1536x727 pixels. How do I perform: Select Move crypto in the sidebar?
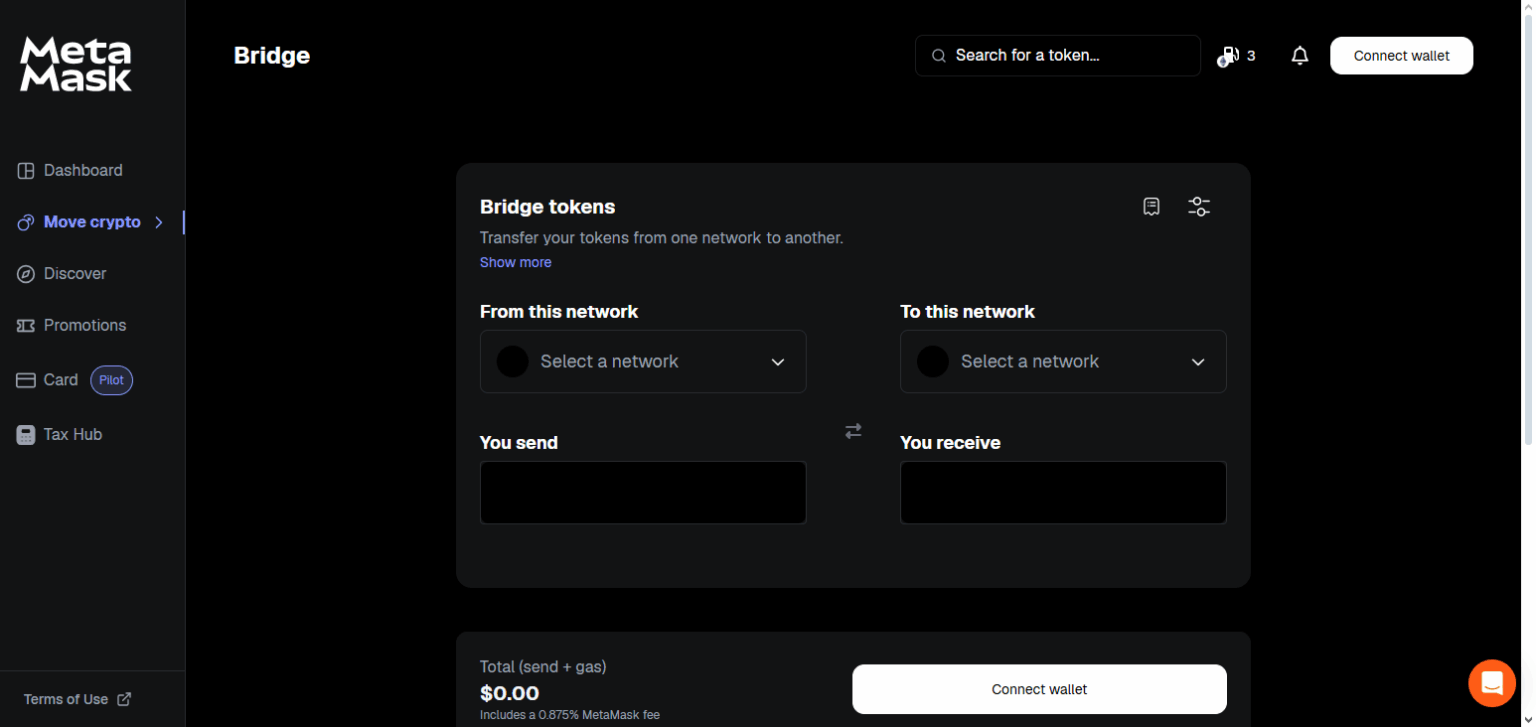point(92,222)
